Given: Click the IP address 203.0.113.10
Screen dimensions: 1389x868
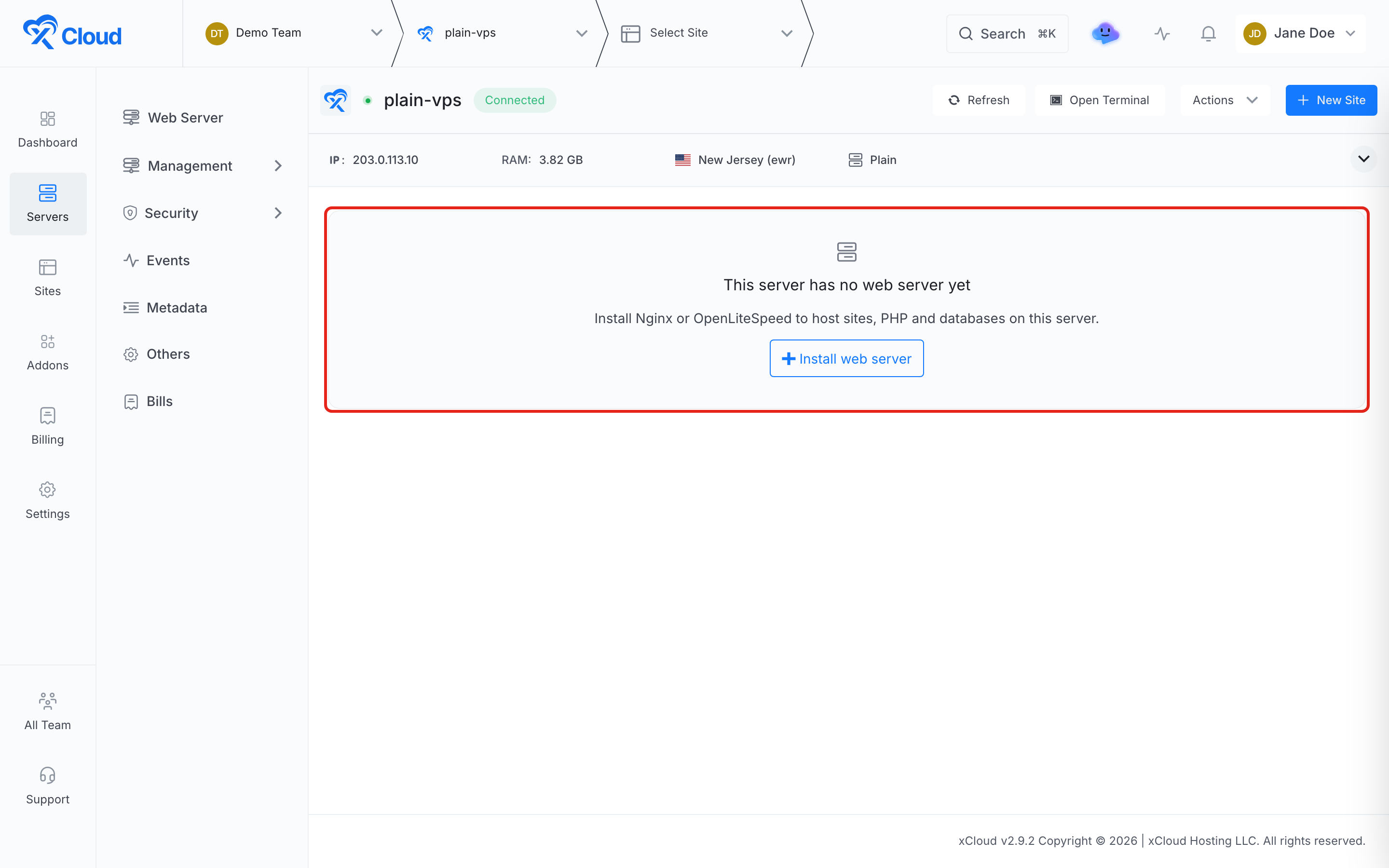Looking at the screenshot, I should coord(385,160).
